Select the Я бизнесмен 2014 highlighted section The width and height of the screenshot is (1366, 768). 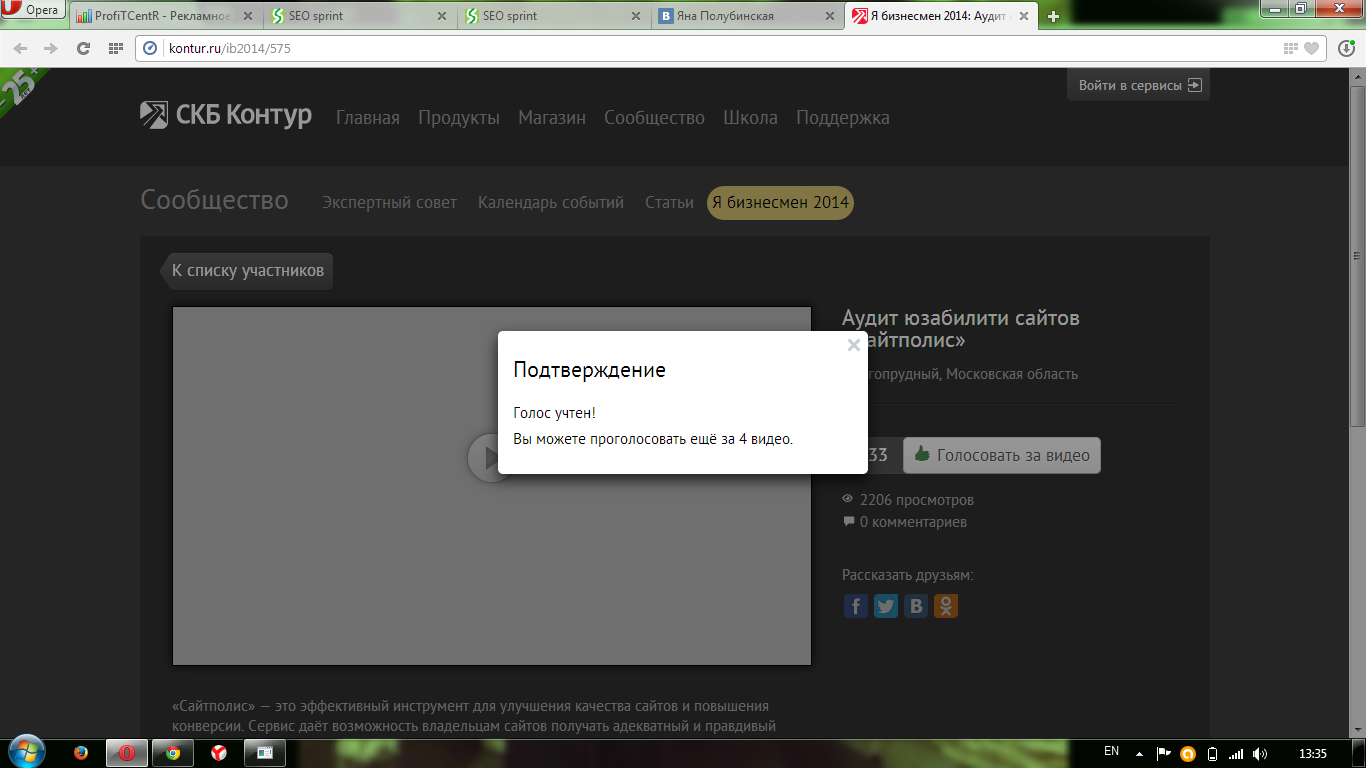click(780, 202)
